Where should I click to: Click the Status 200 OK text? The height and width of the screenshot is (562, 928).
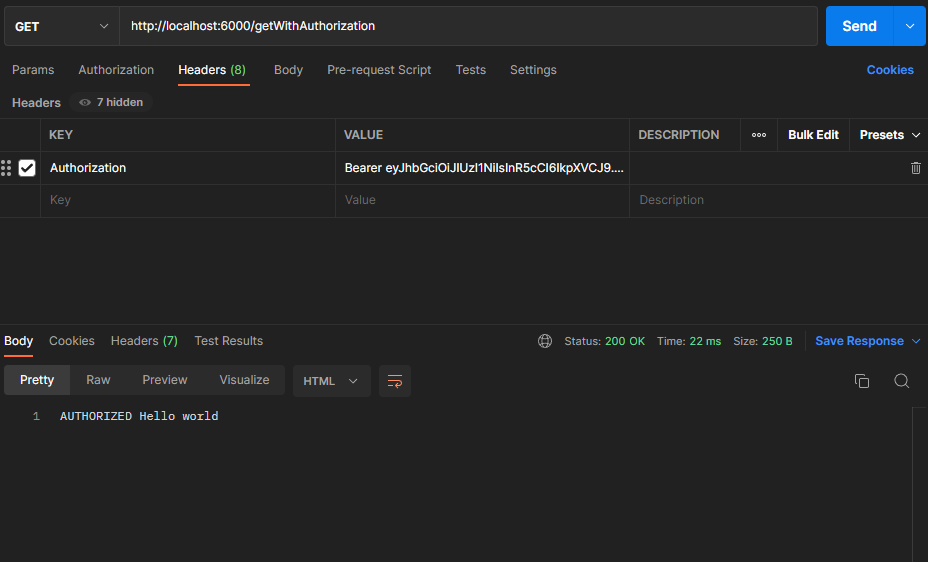pos(604,341)
